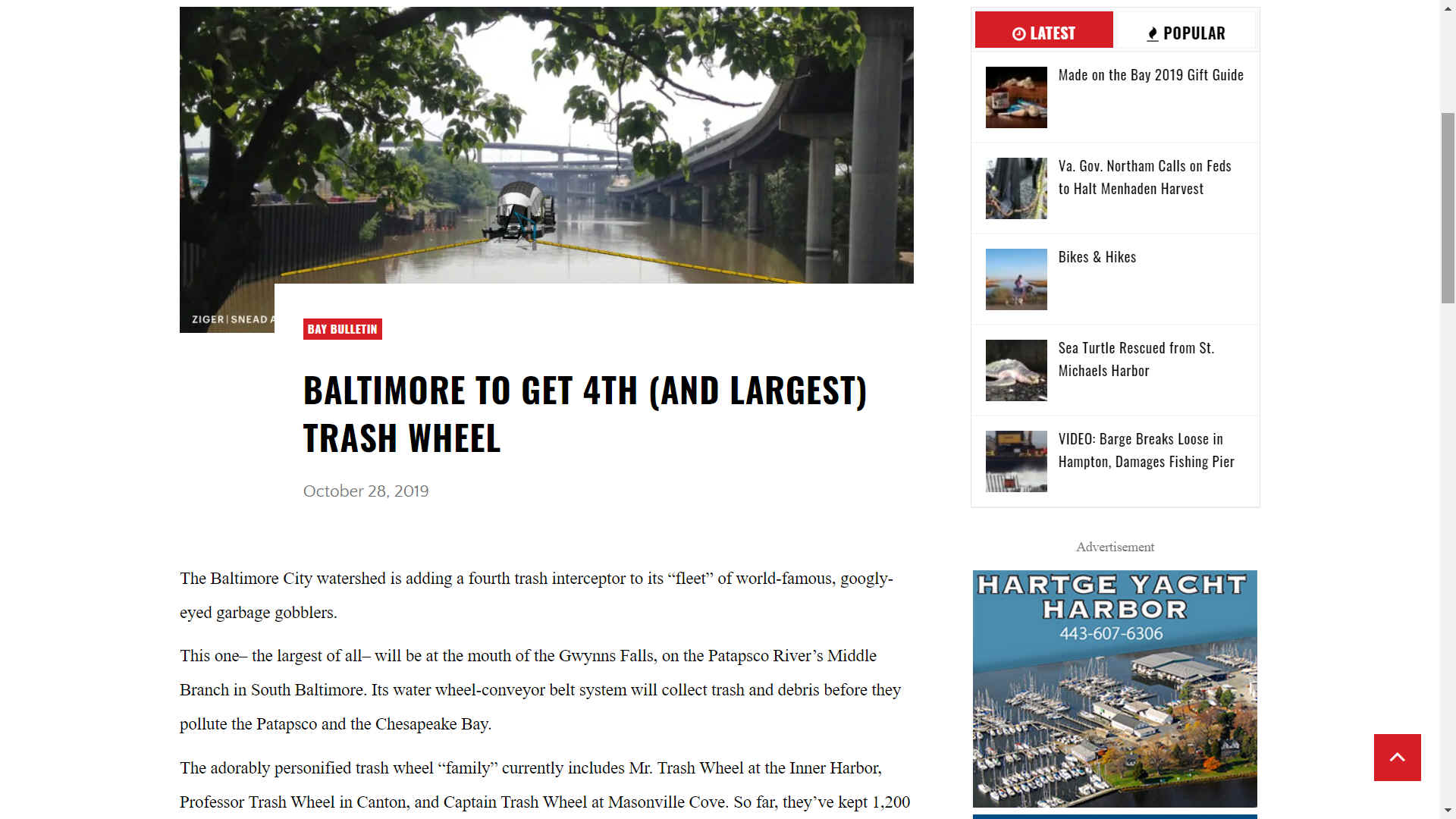The width and height of the screenshot is (1456, 819).
Task: Open the Hartge Yacht Harbor advertisement
Action: pyautogui.click(x=1115, y=689)
